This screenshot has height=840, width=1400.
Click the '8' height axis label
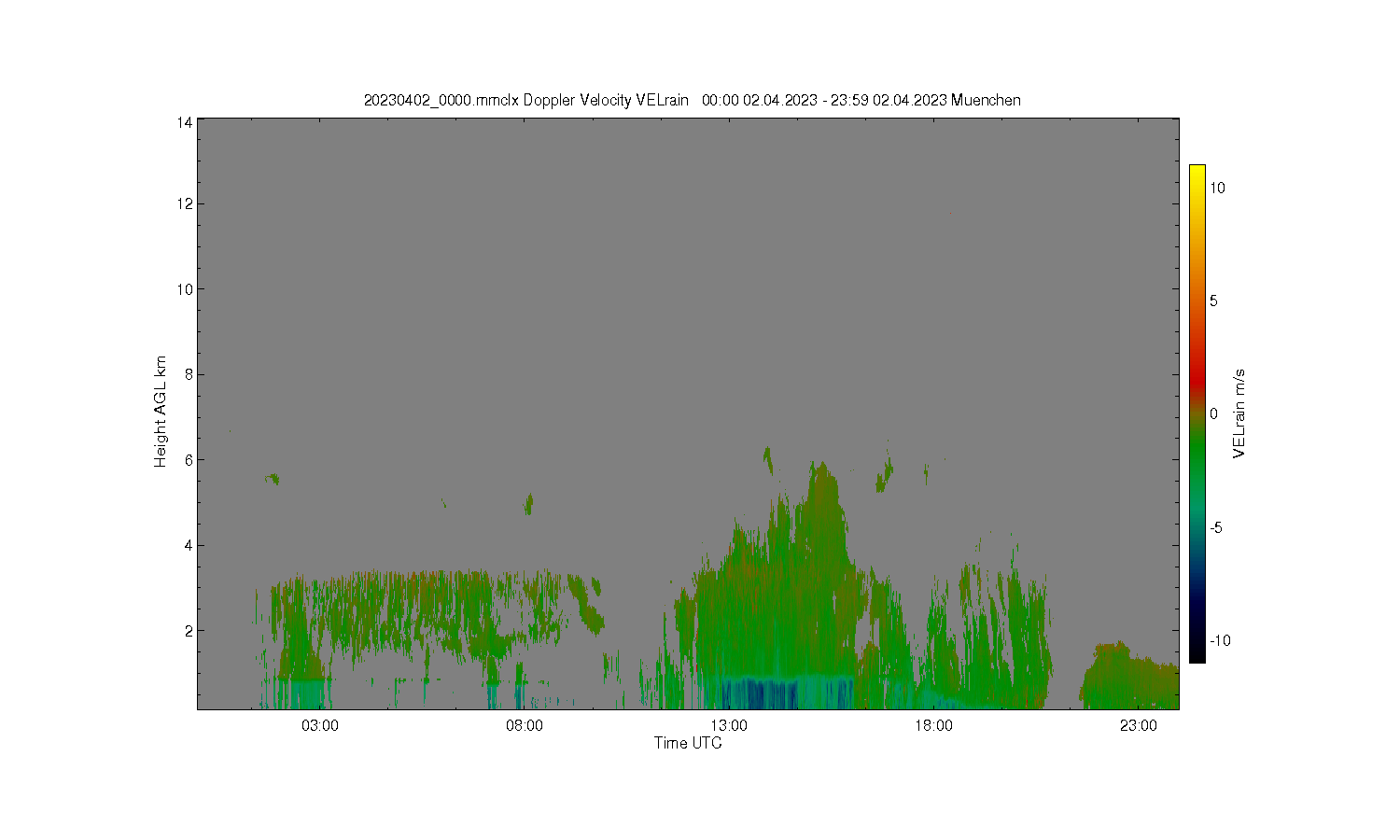coord(189,374)
